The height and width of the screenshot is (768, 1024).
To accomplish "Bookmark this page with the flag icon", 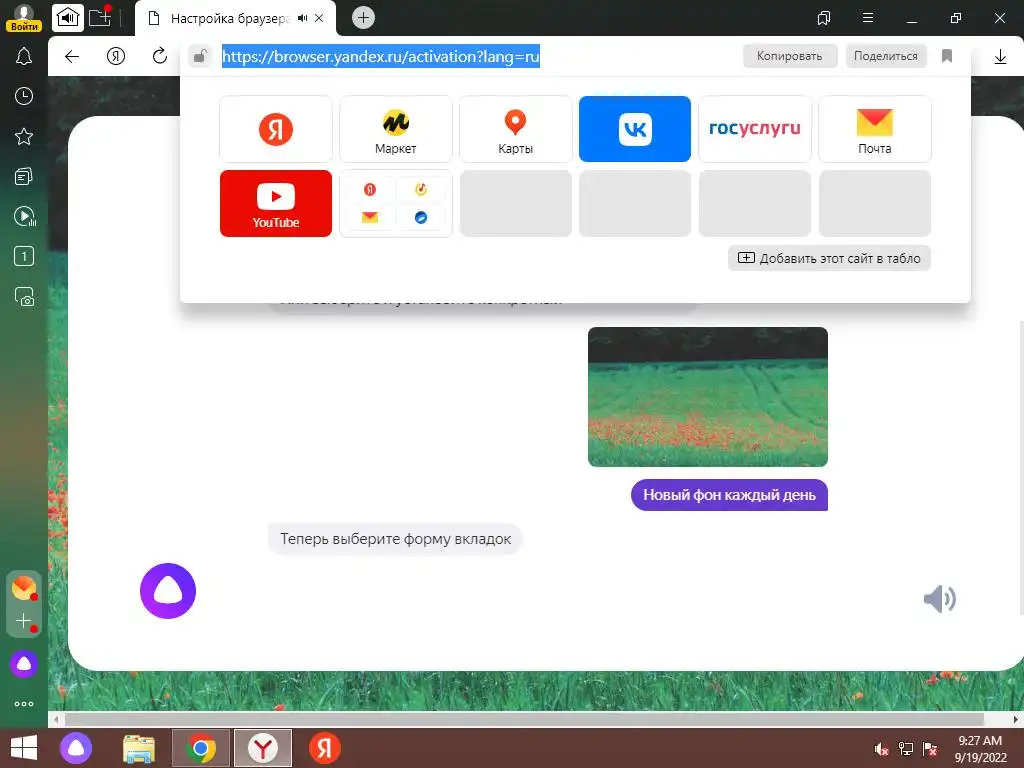I will click(947, 56).
